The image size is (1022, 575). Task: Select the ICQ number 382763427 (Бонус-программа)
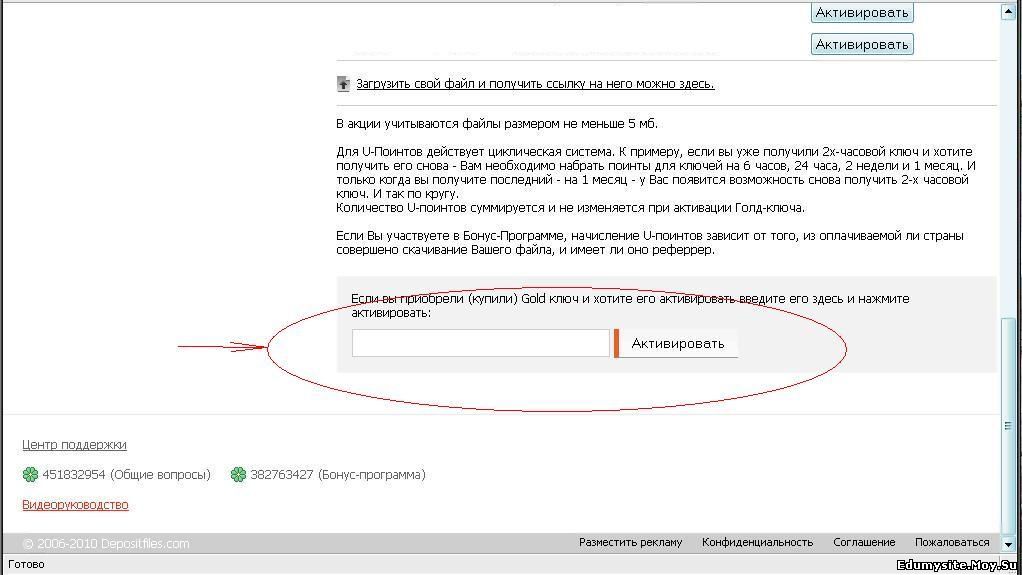coord(338,475)
